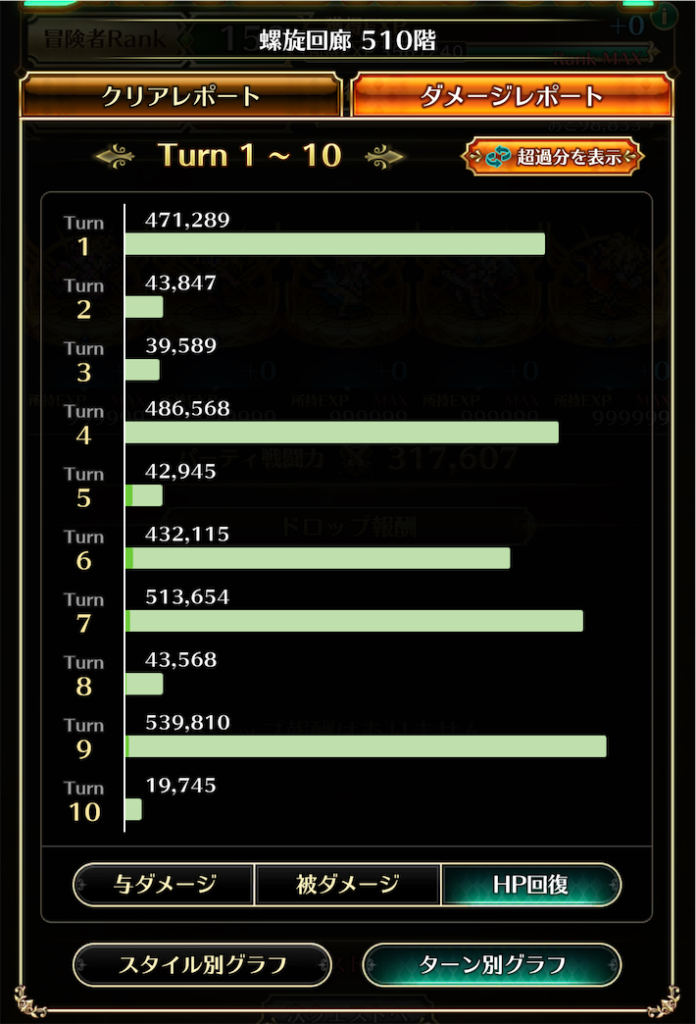This screenshot has height=1024, width=696.
Task: Click the Turn 10 label
Action: [84, 802]
